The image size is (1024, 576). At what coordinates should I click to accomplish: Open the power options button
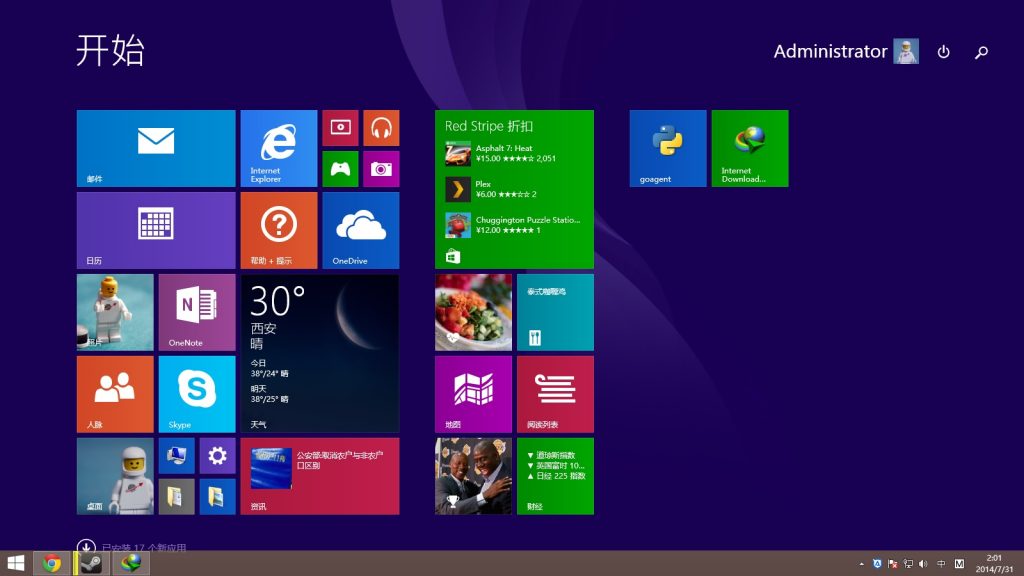944,52
